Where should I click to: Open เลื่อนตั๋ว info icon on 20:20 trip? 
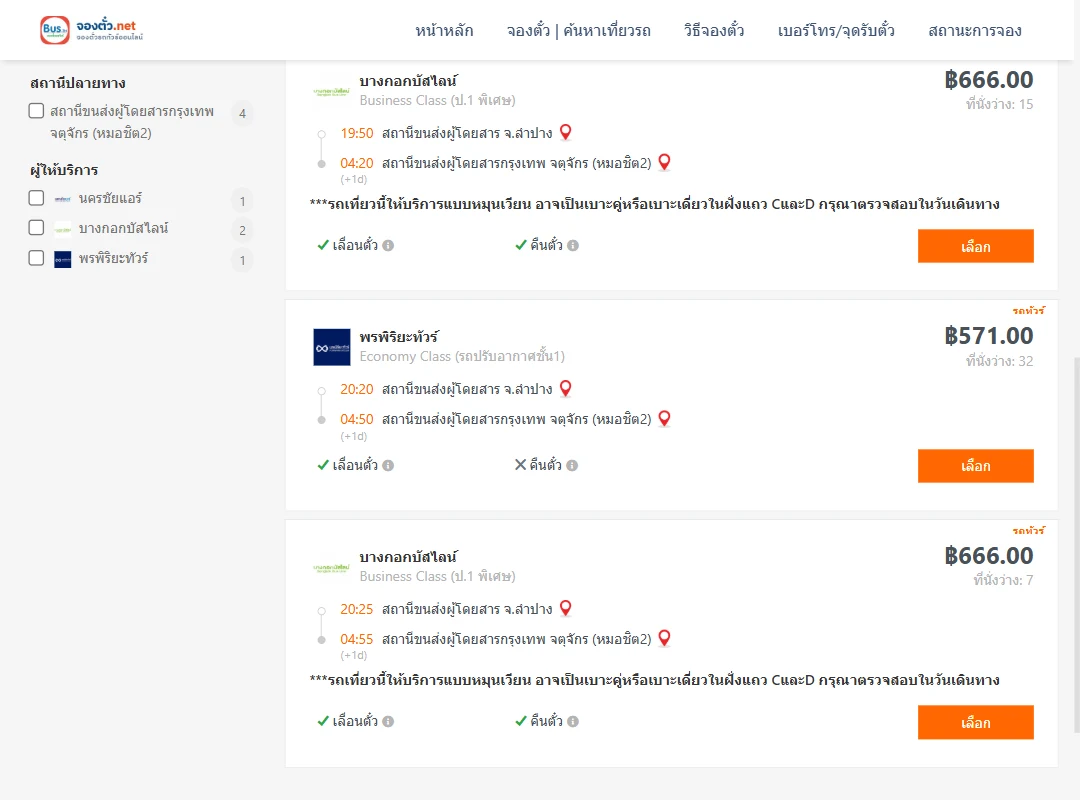(388, 465)
